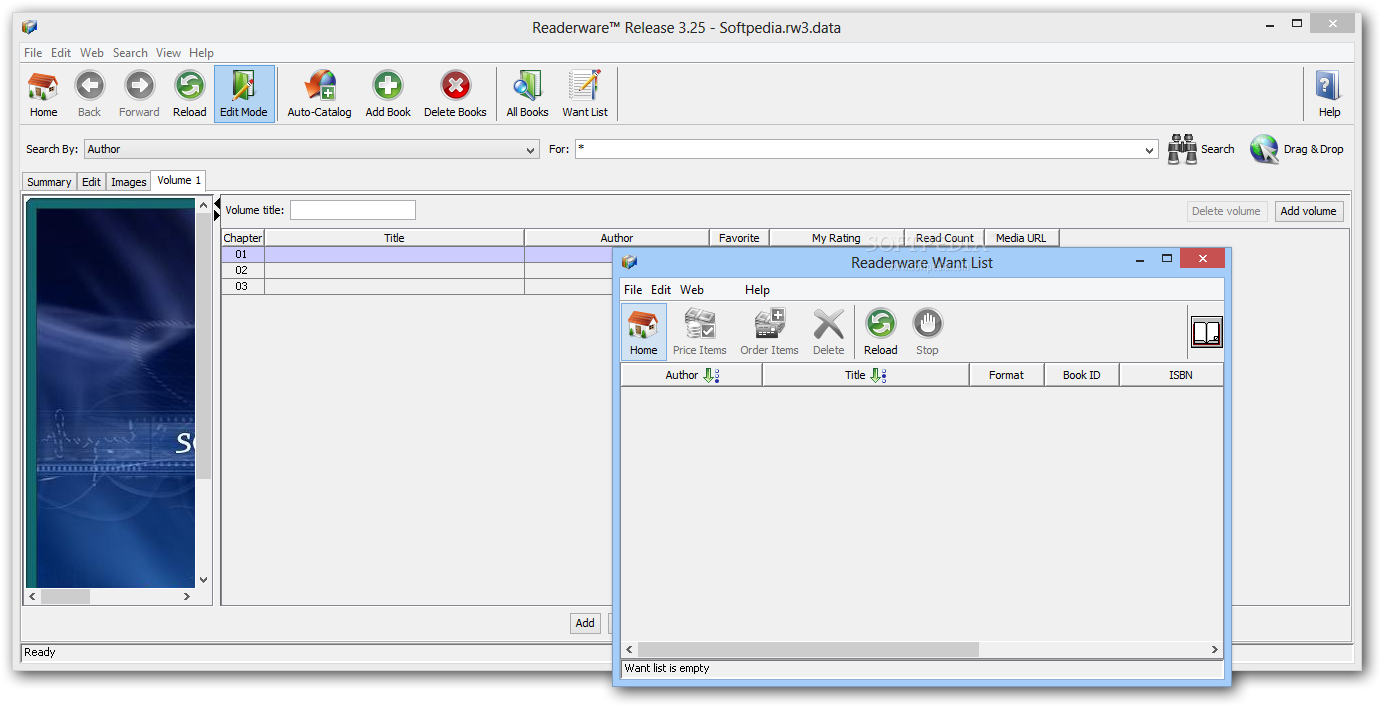
Task: Click the lower panel expand arrow beside Volume title
Action: pos(217,216)
